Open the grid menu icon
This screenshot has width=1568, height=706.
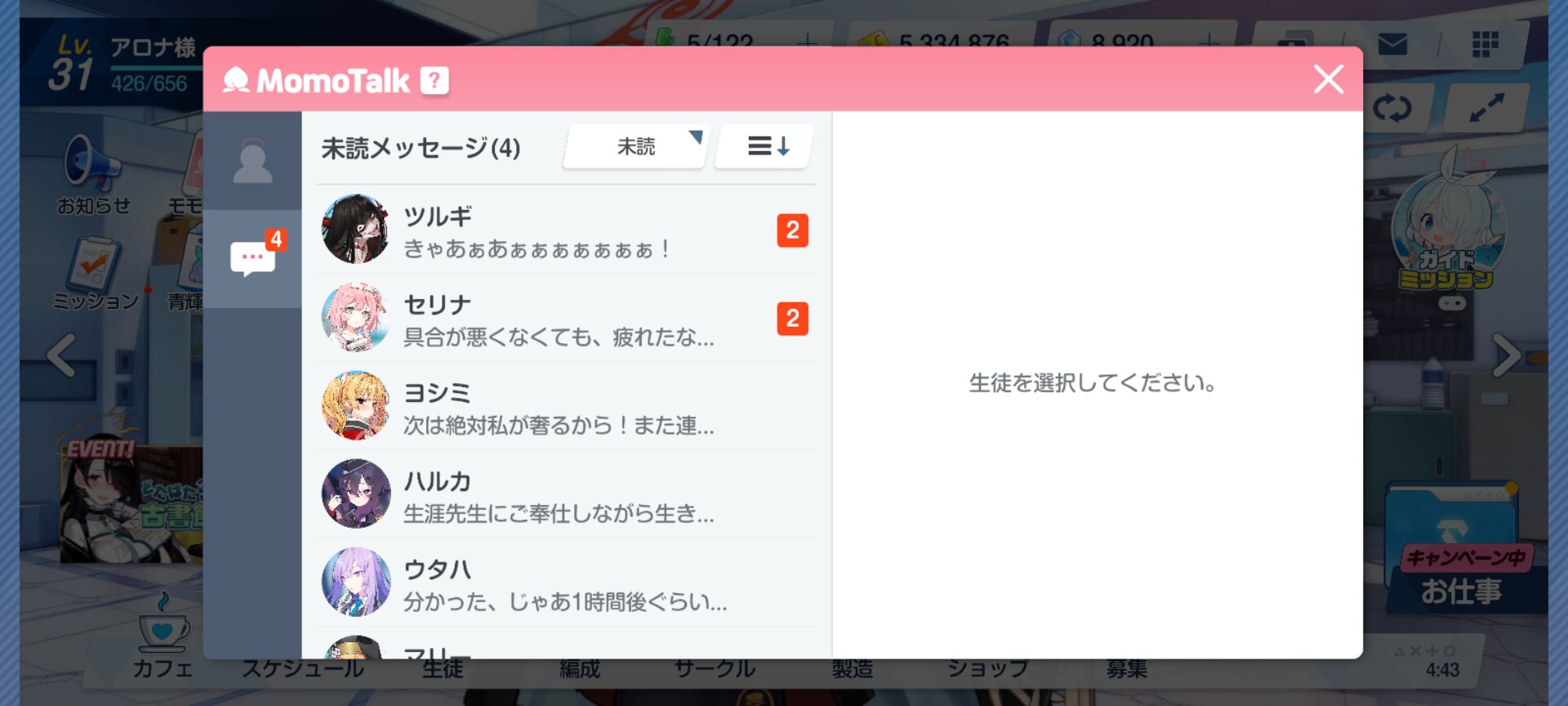coord(1485,44)
